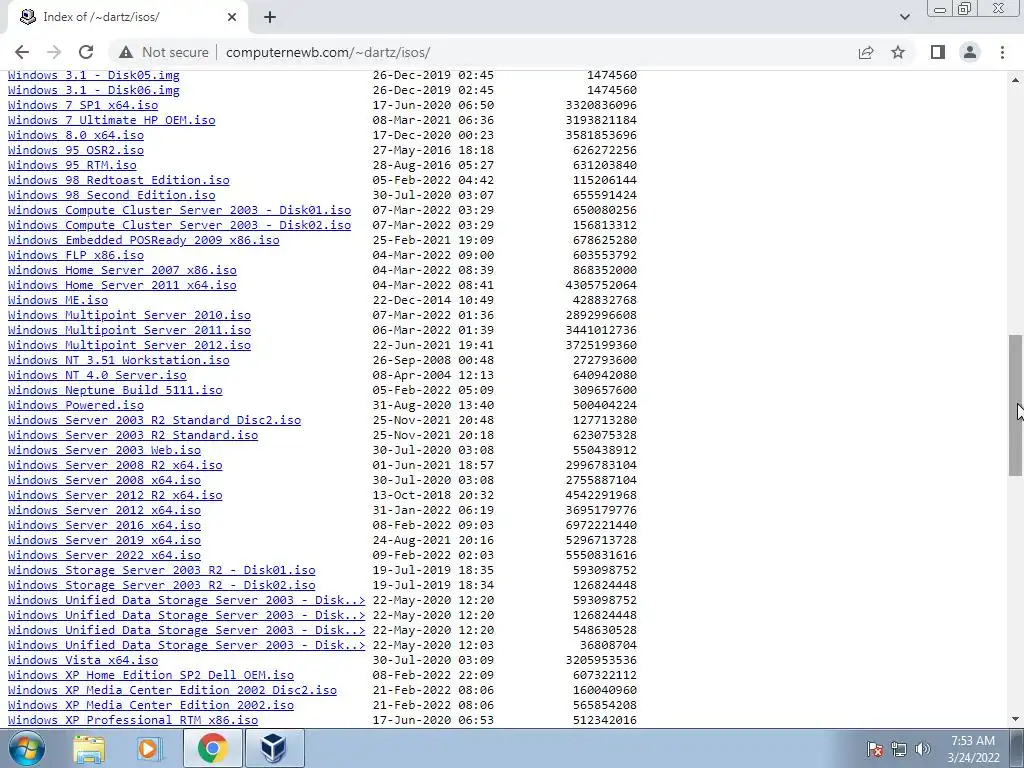Download Windows ME.iso

(x=58, y=300)
